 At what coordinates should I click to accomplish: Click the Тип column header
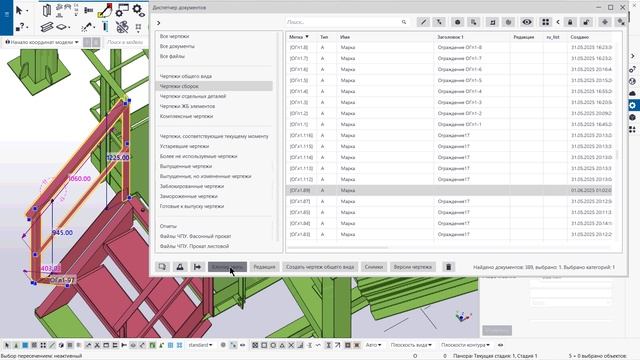click(x=324, y=37)
